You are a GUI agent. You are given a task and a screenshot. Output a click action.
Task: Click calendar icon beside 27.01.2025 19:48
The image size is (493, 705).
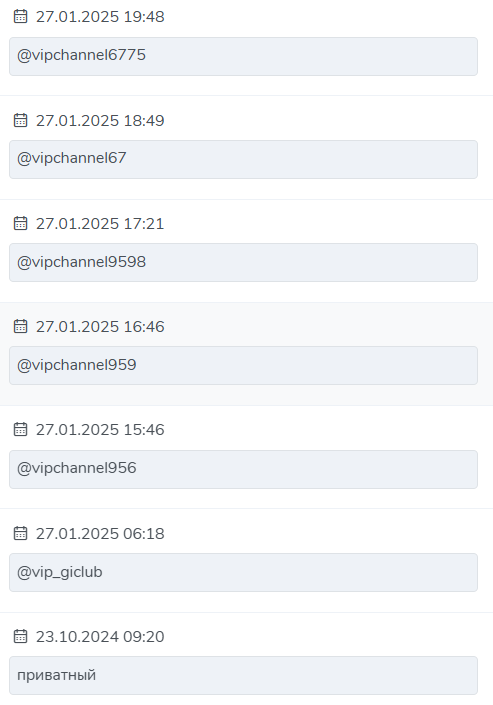(x=20, y=17)
